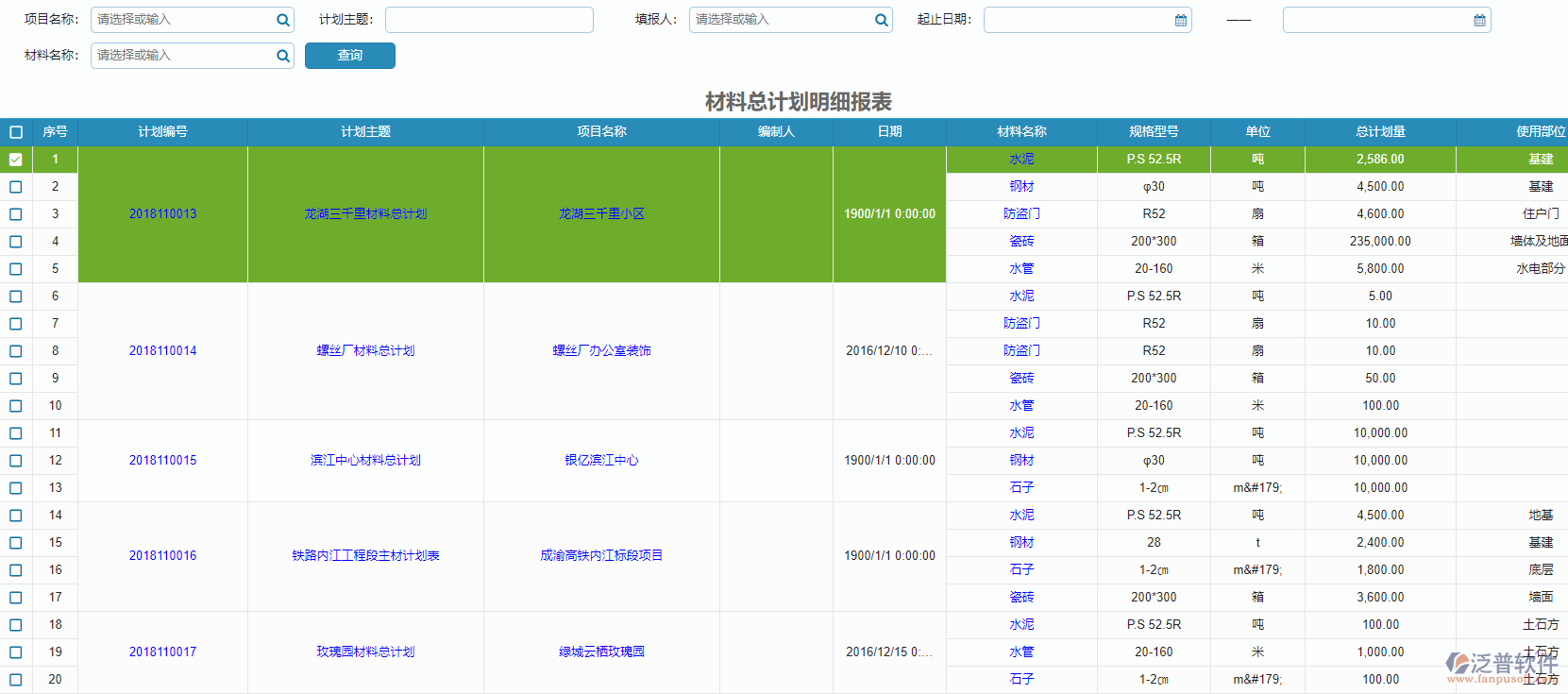Open 项目名称 combo box
The image size is (1568, 694).
[x=193, y=20]
